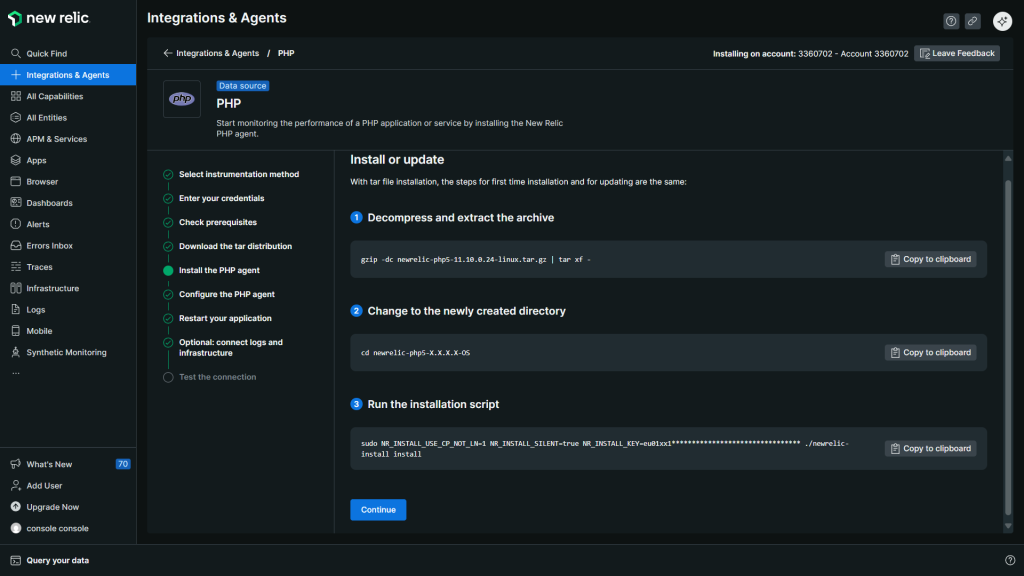
Task: Open Quick Find search in sidebar
Action: (46, 54)
